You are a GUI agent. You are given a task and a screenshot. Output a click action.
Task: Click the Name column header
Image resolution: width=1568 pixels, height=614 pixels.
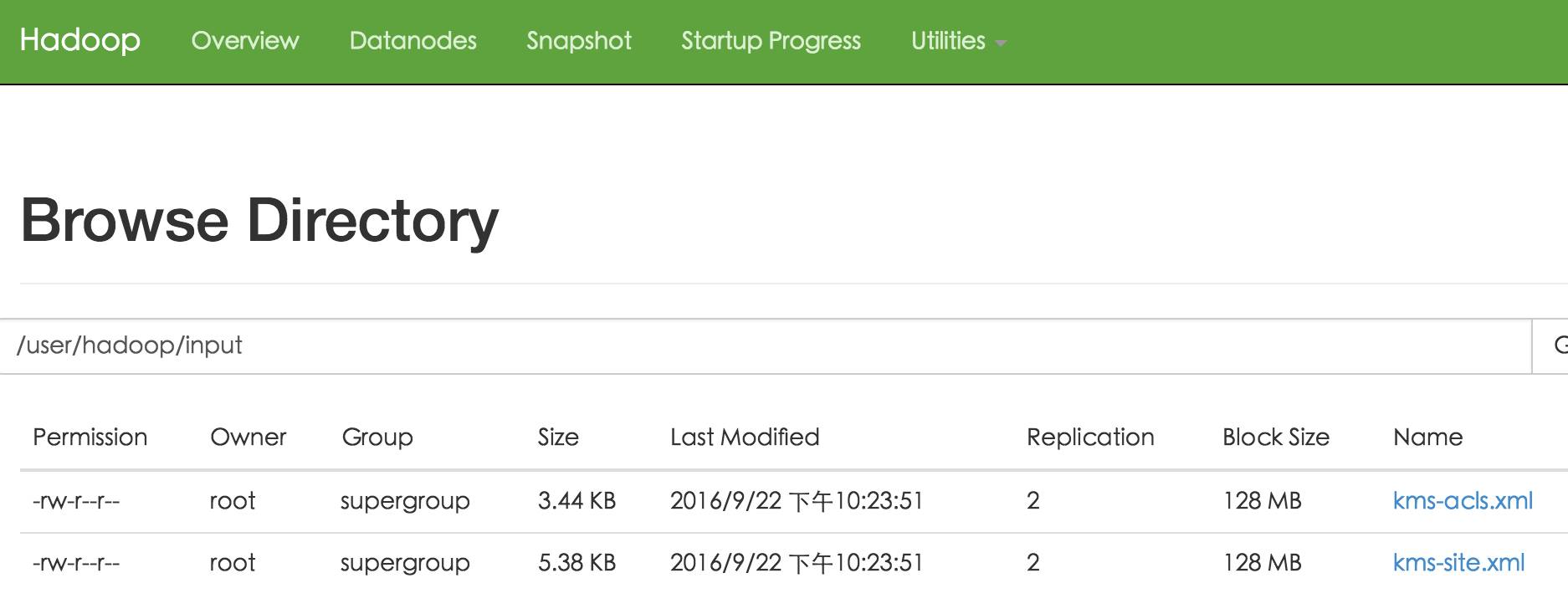(1427, 437)
